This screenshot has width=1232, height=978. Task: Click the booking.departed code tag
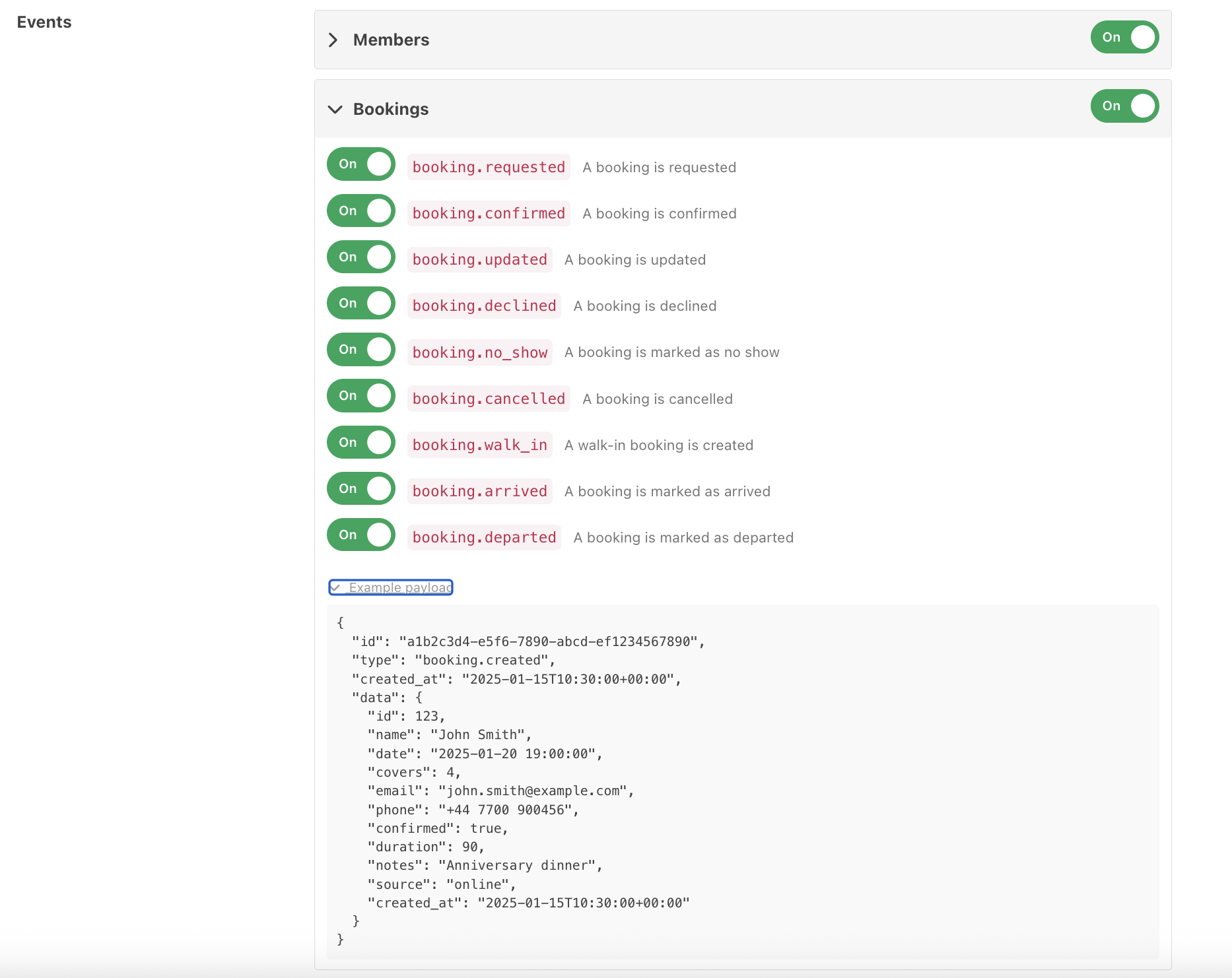pyautogui.click(x=484, y=537)
